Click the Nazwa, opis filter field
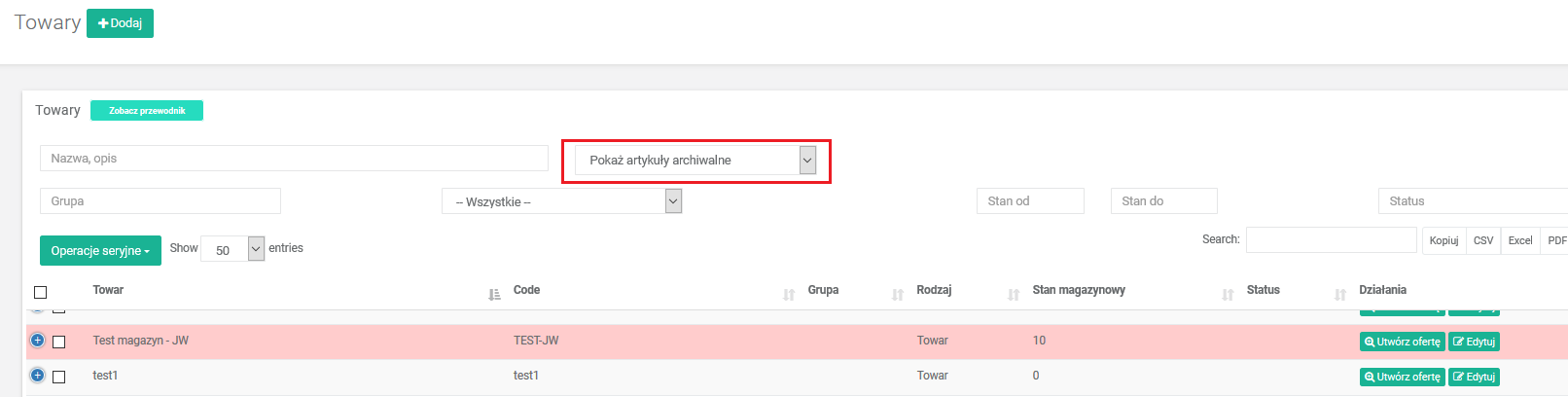The width and height of the screenshot is (1568, 397). click(x=294, y=159)
